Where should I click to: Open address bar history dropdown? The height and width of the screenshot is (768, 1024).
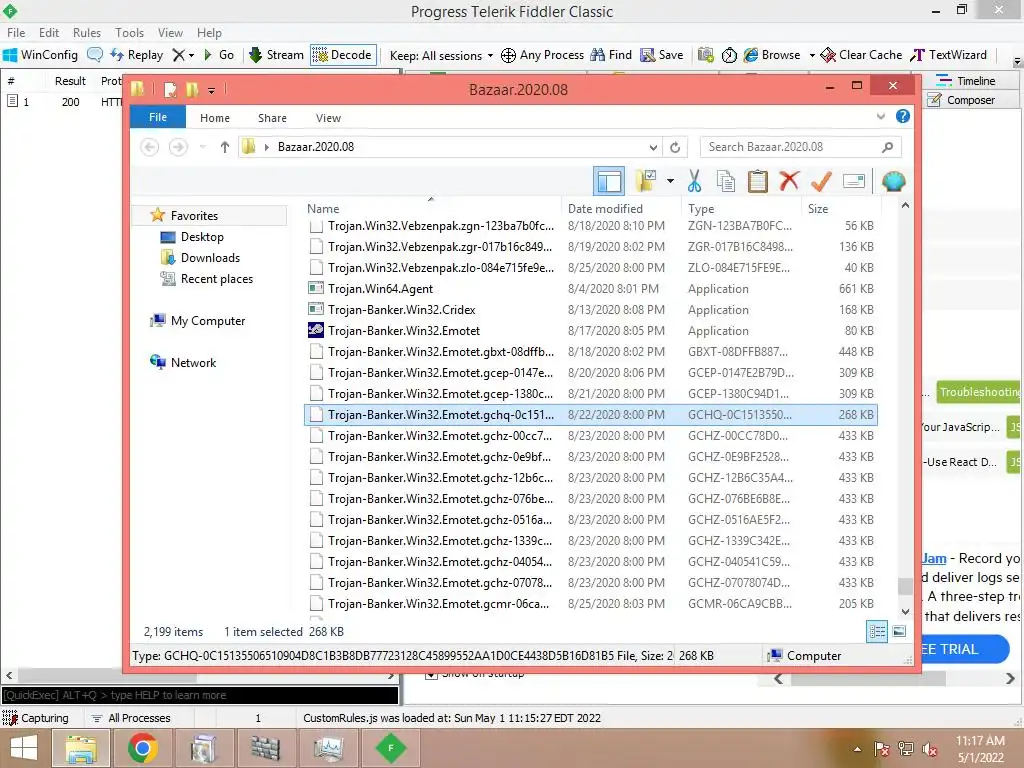653,148
